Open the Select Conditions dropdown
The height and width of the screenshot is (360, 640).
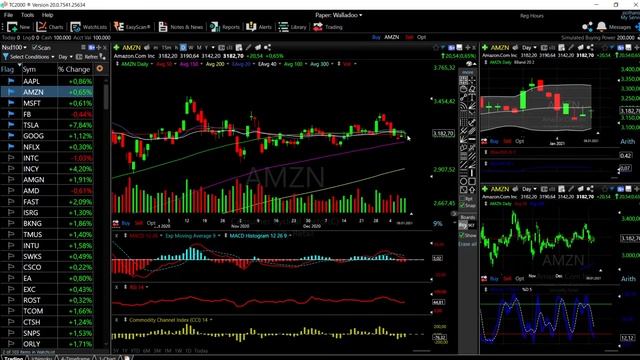(32, 57)
